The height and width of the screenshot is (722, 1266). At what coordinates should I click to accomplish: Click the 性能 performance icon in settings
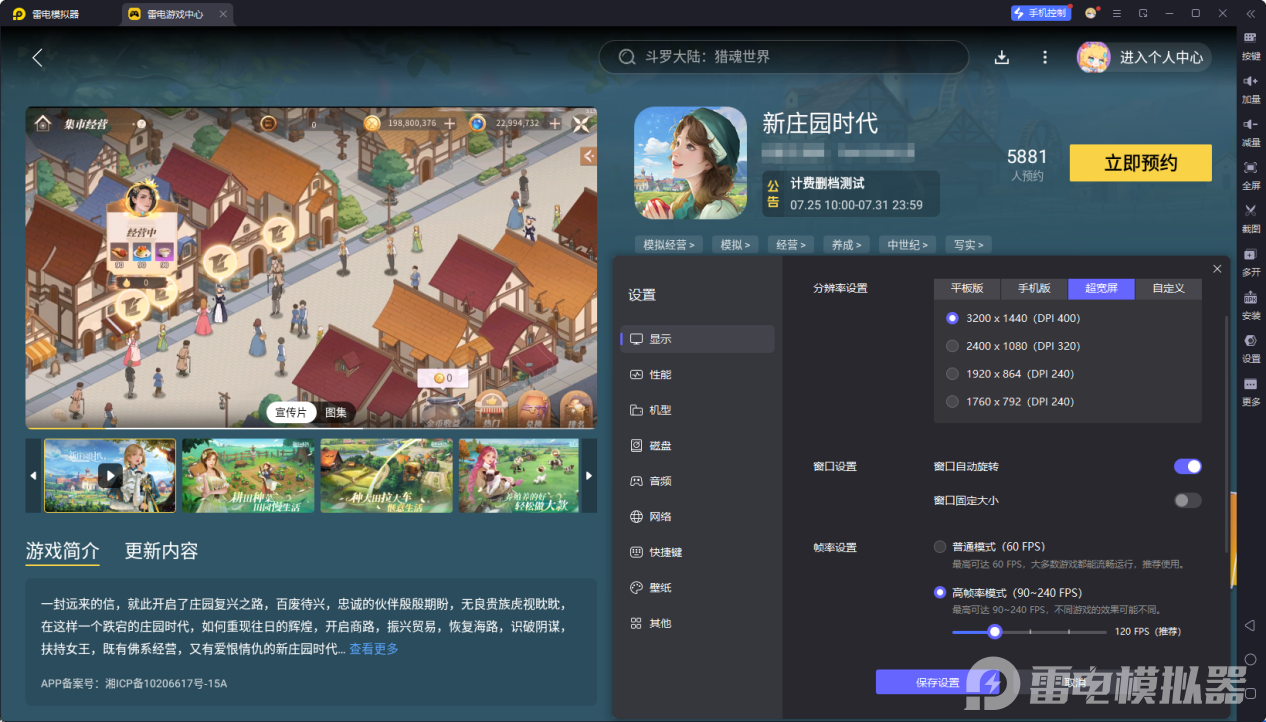click(x=637, y=374)
